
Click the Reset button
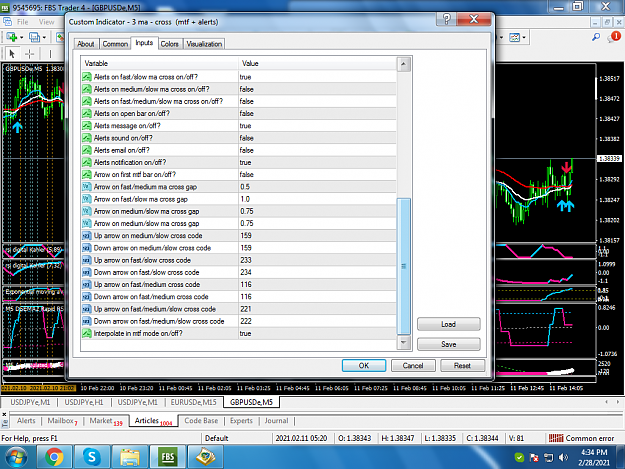pos(462,365)
